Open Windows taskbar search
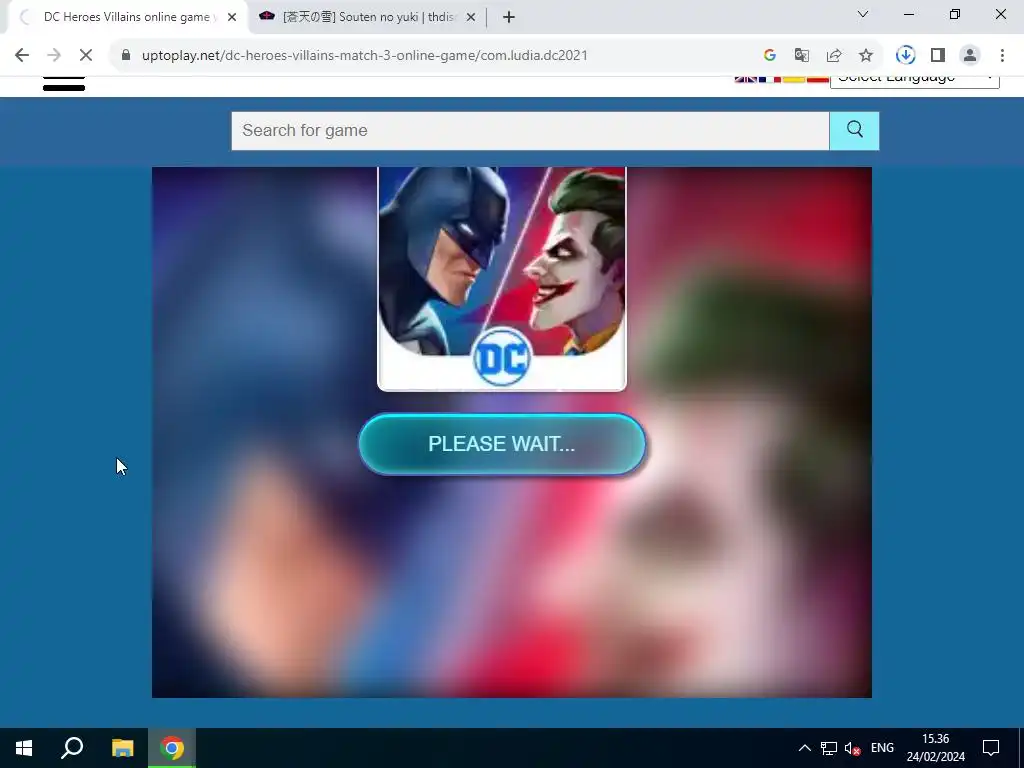The height and width of the screenshot is (768, 1024). (72, 748)
